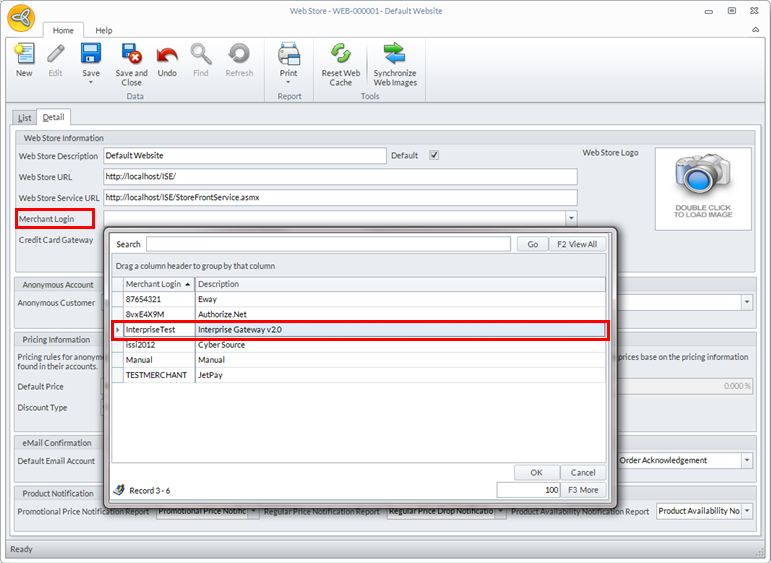Click Synchronize Web Images icon
771x563 pixels.
pyautogui.click(x=395, y=56)
